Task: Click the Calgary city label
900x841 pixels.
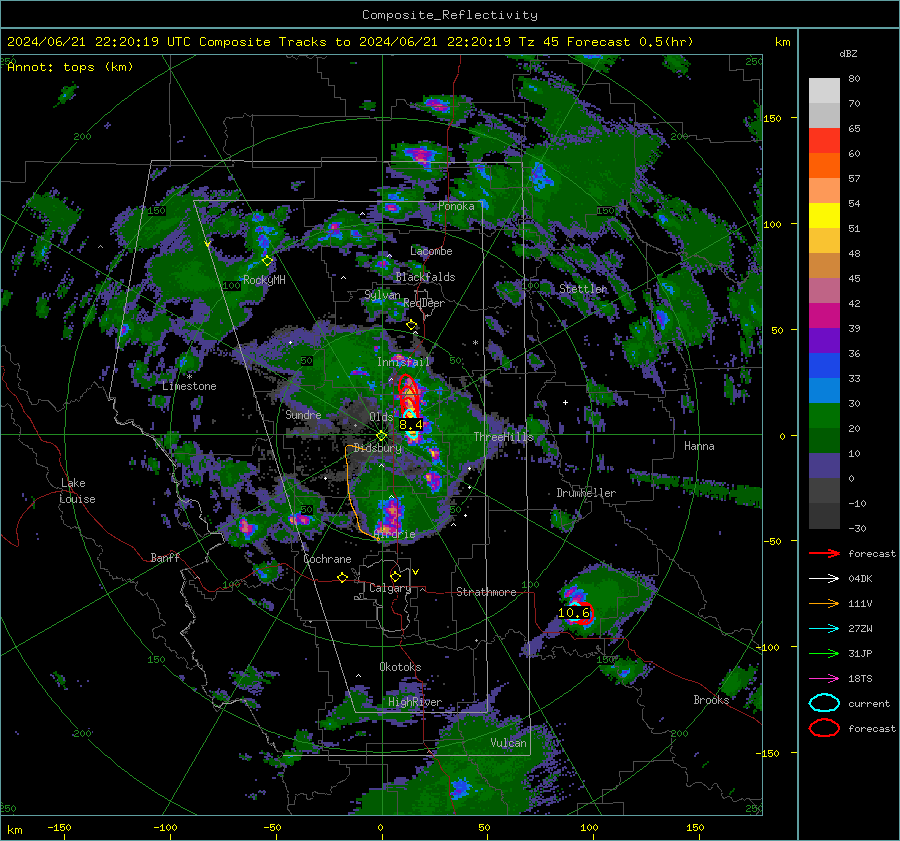Action: 390,588
